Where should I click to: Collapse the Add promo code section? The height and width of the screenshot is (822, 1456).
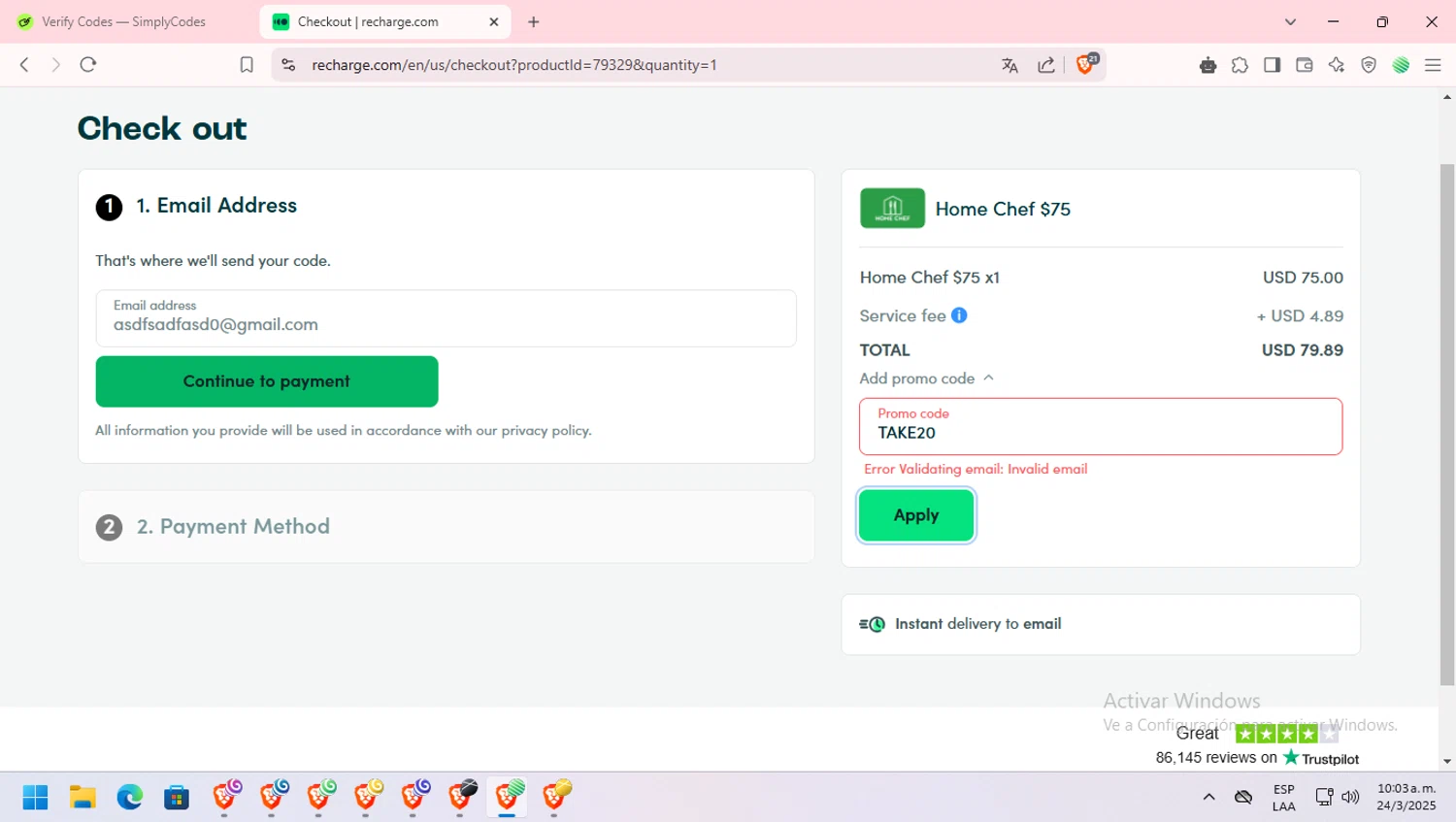pyautogui.click(x=927, y=378)
